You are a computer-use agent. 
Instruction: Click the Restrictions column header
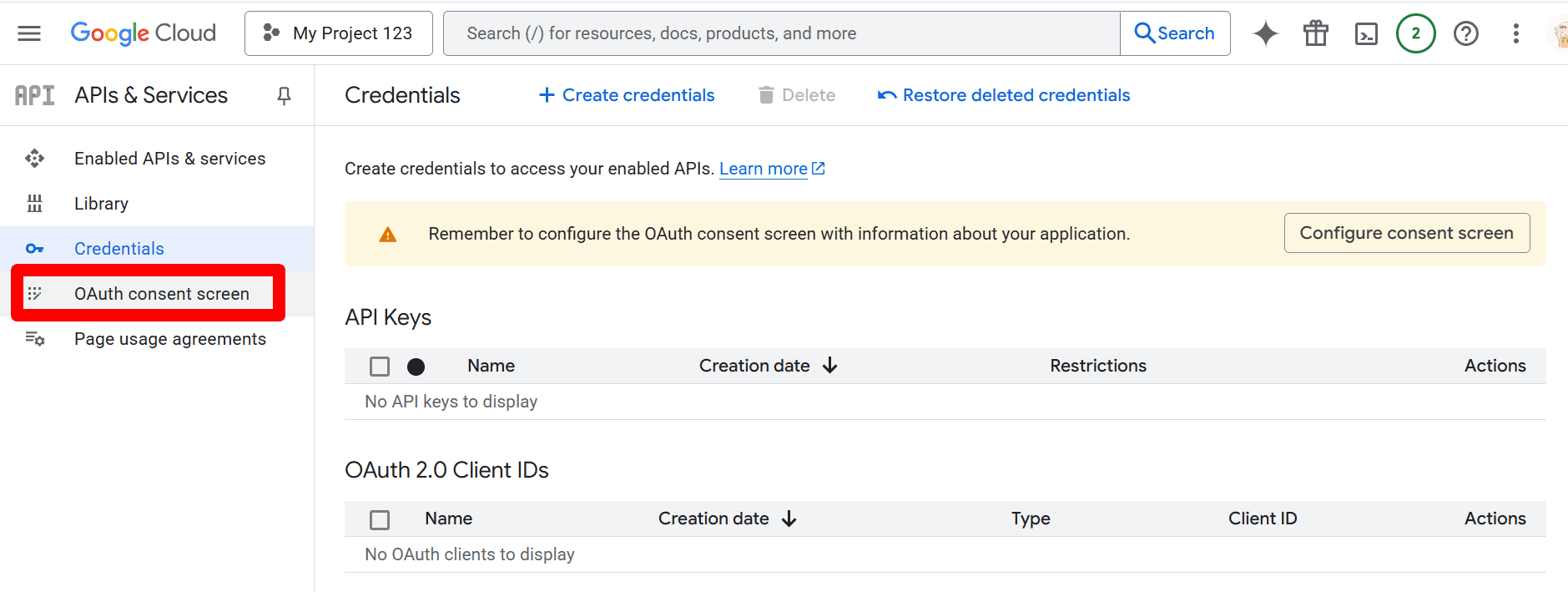(1098, 366)
